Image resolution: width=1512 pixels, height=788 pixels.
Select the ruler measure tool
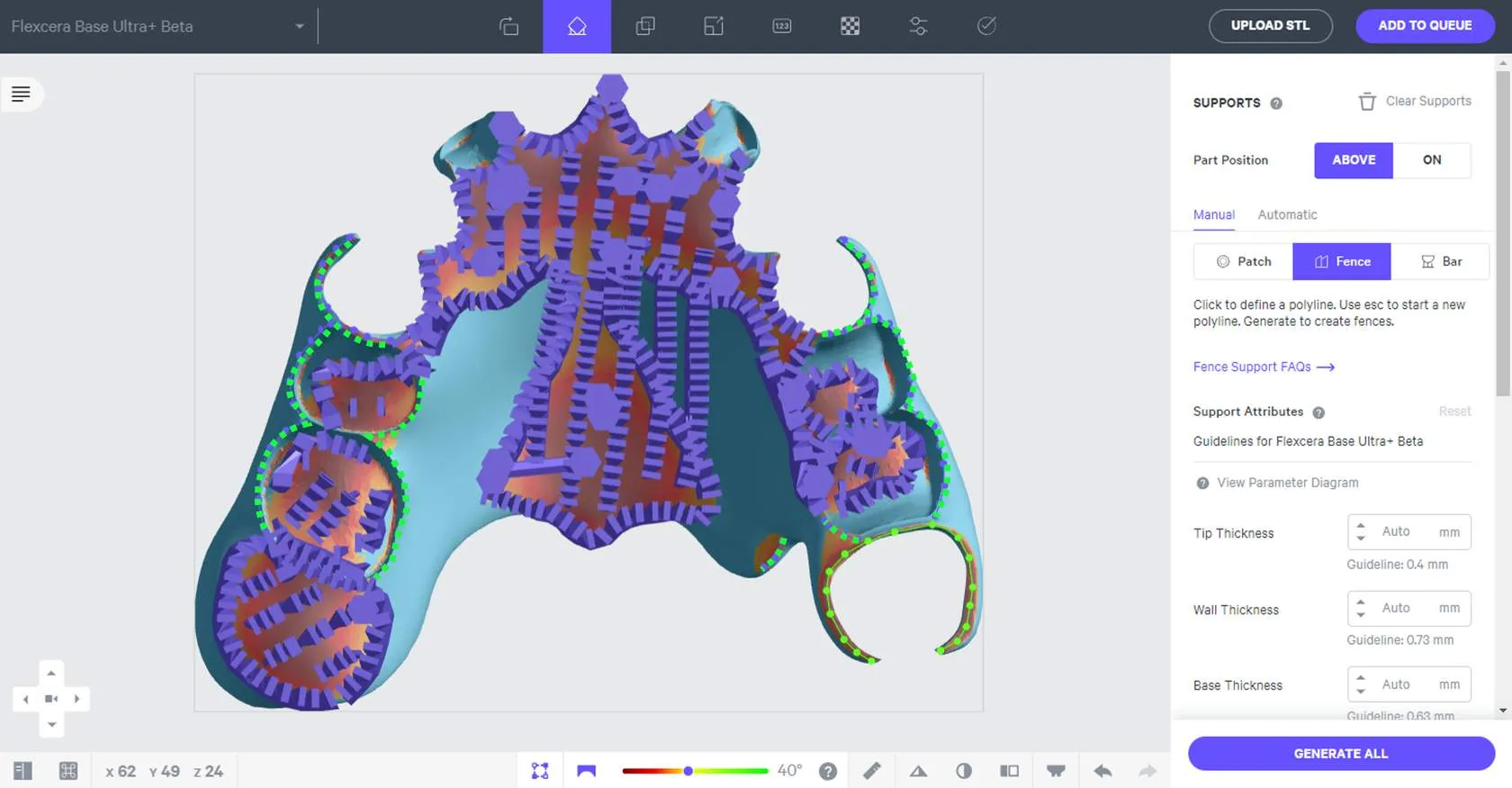click(872, 771)
